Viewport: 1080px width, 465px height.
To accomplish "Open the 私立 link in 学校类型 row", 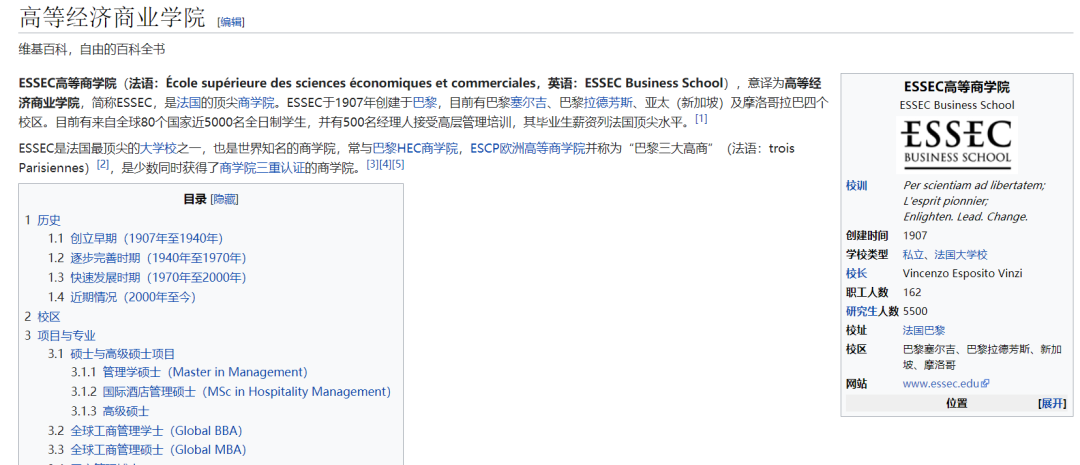I will [913, 254].
